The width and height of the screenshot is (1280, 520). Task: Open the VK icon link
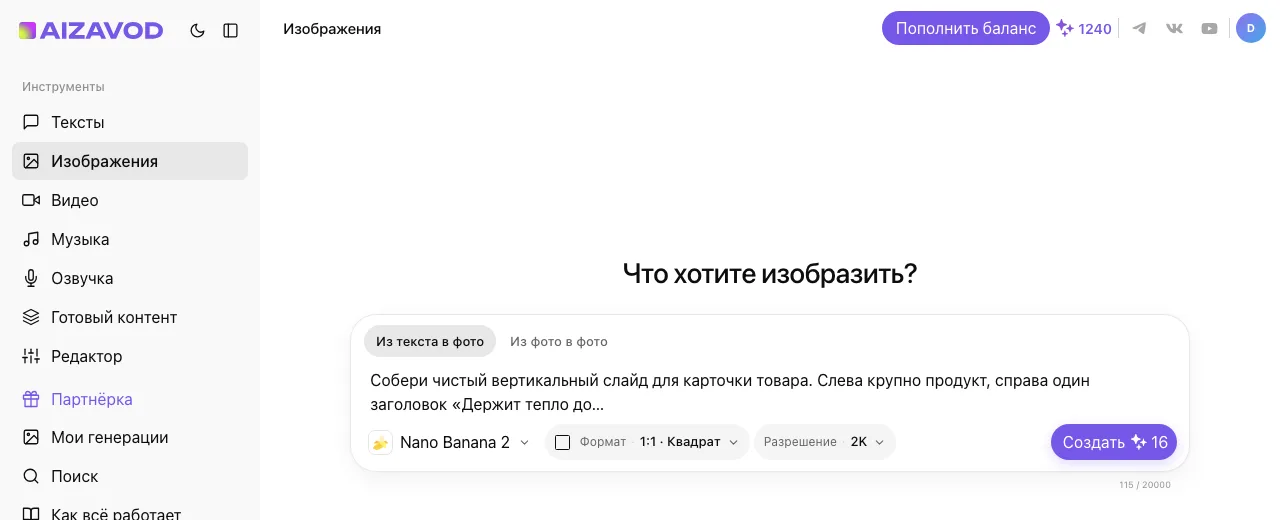1174,28
